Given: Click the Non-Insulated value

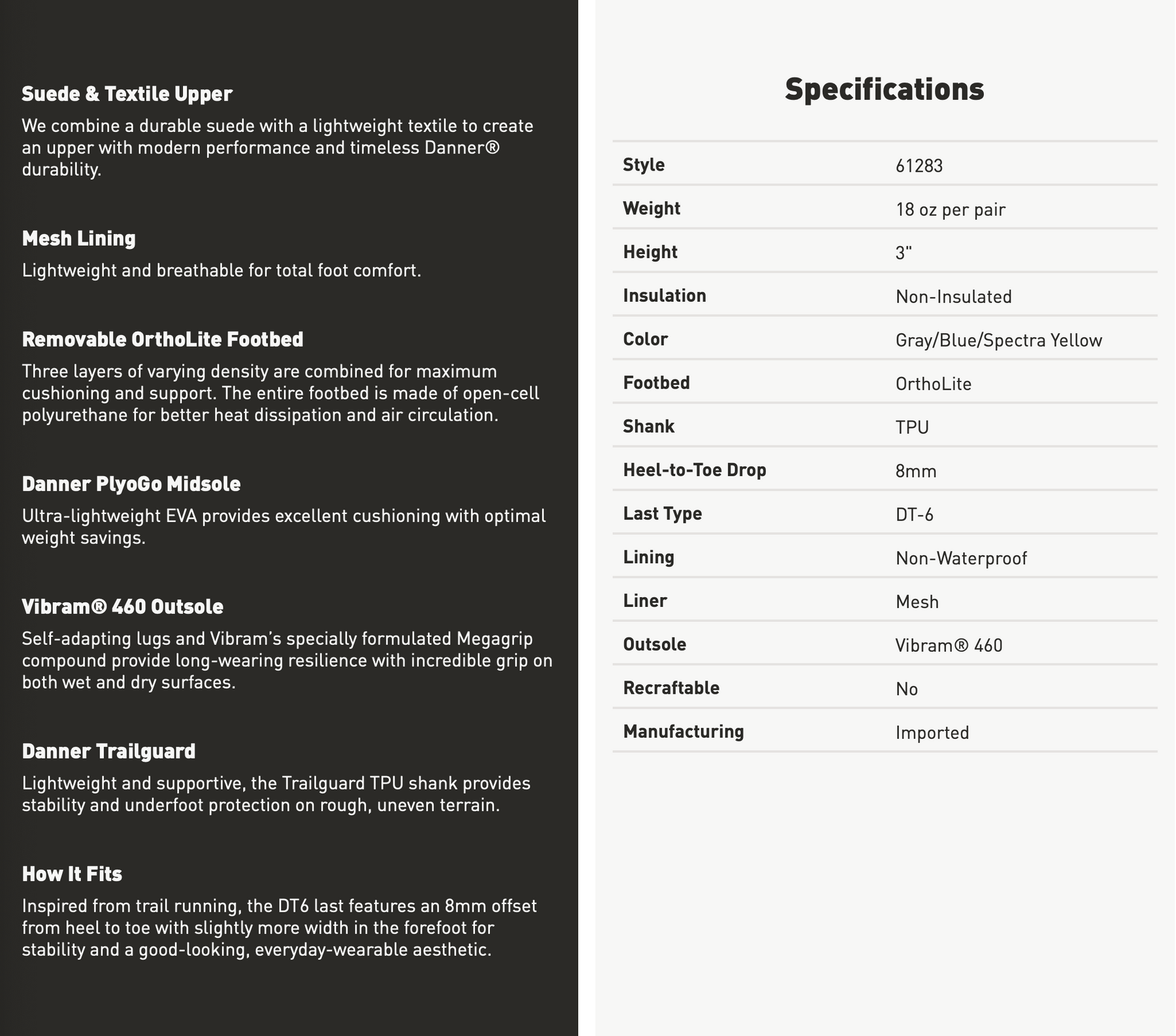Looking at the screenshot, I should [x=953, y=297].
